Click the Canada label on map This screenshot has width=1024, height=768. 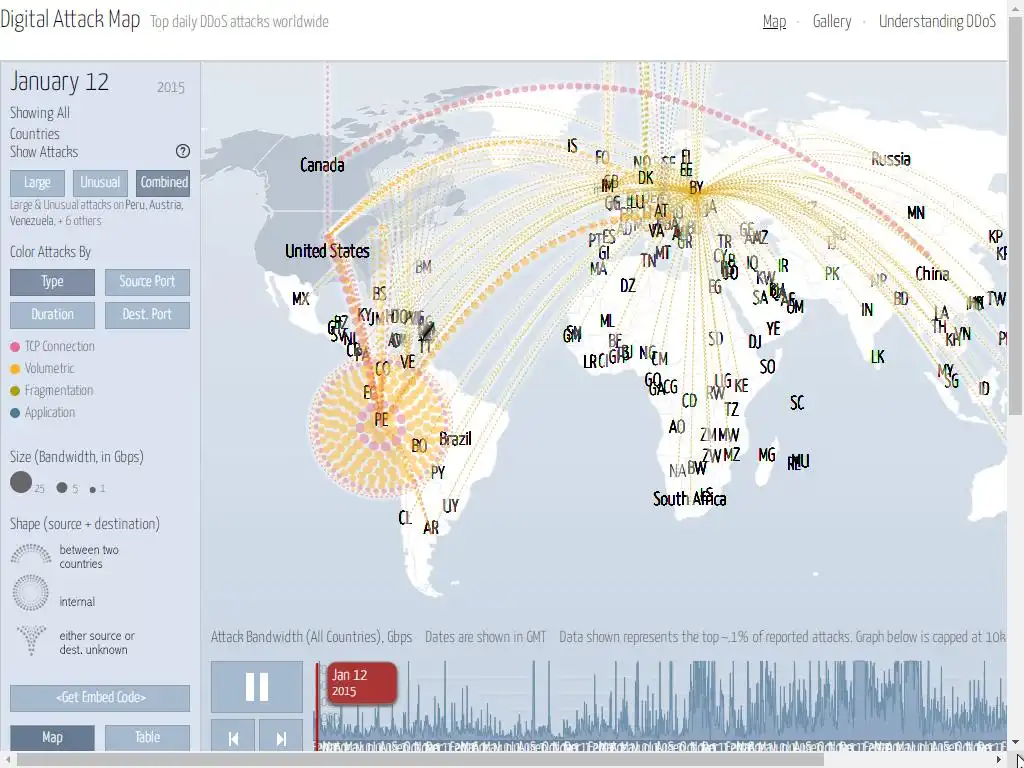[322, 165]
